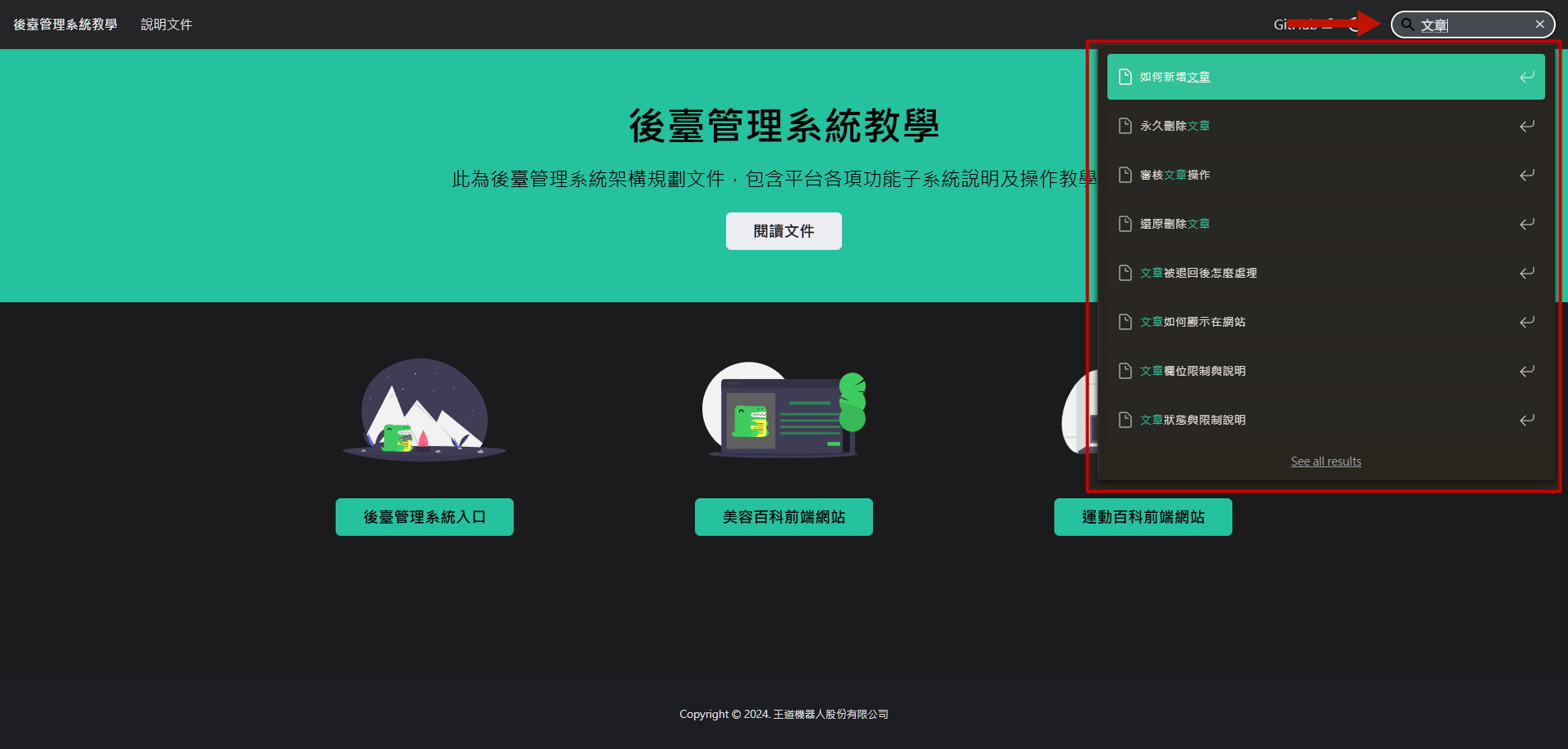Viewport: 1568px width, 749px height.
Task: Click the document icon beside 永久刪除文章
Action: point(1125,126)
